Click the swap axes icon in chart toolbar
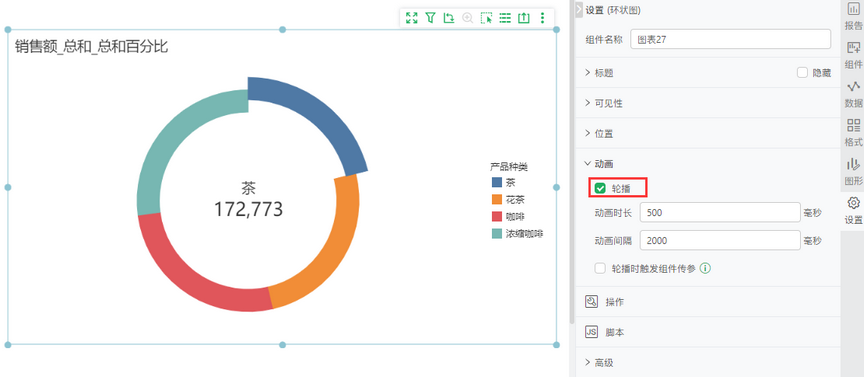The height and width of the screenshot is (377, 864). click(x=449, y=18)
